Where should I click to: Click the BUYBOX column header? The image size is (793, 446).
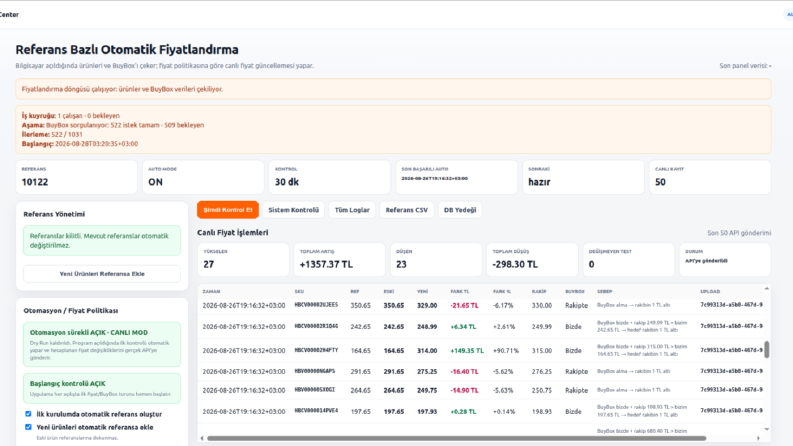coord(575,292)
